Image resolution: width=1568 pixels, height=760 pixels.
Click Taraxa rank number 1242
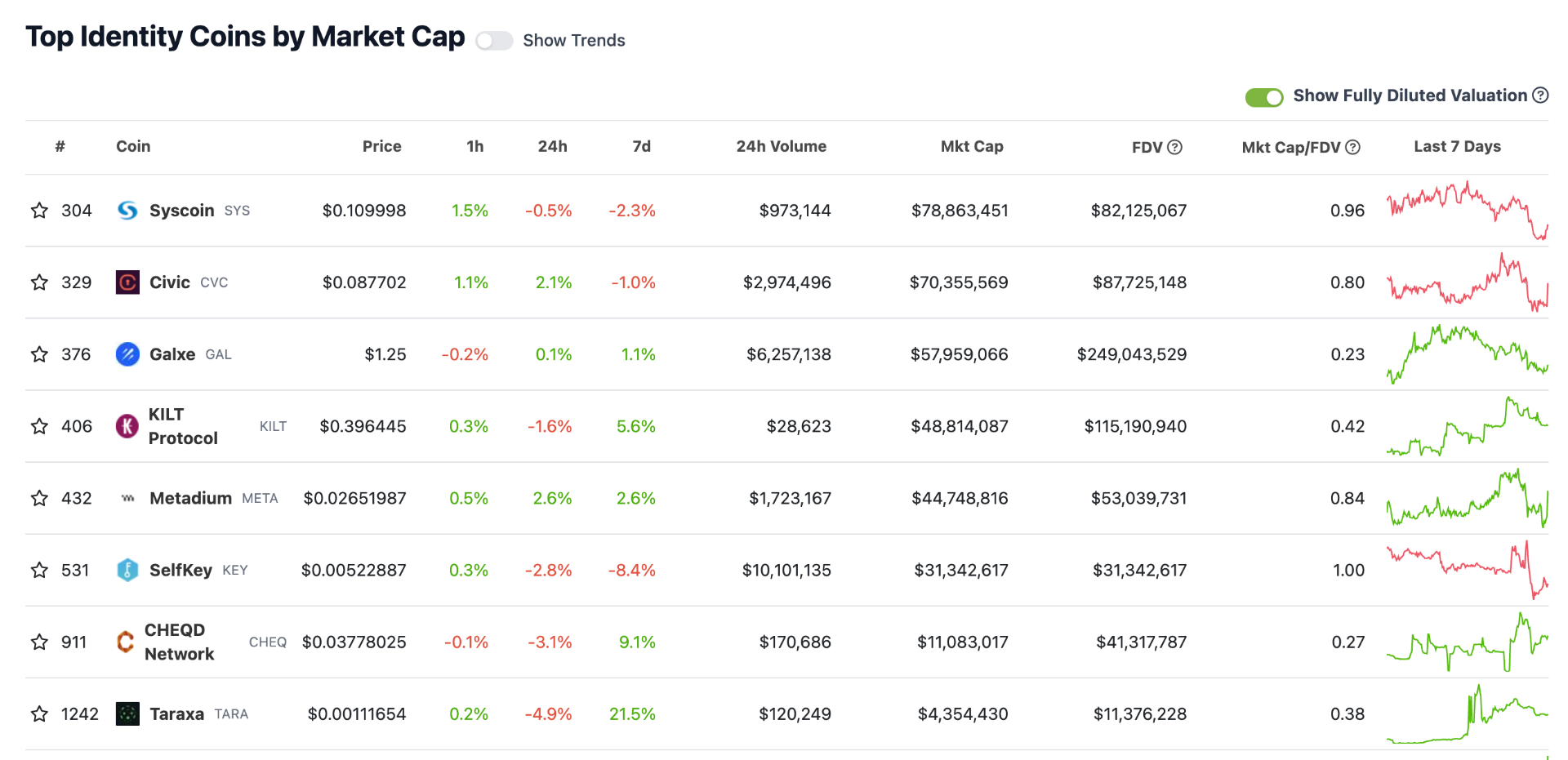[80, 713]
